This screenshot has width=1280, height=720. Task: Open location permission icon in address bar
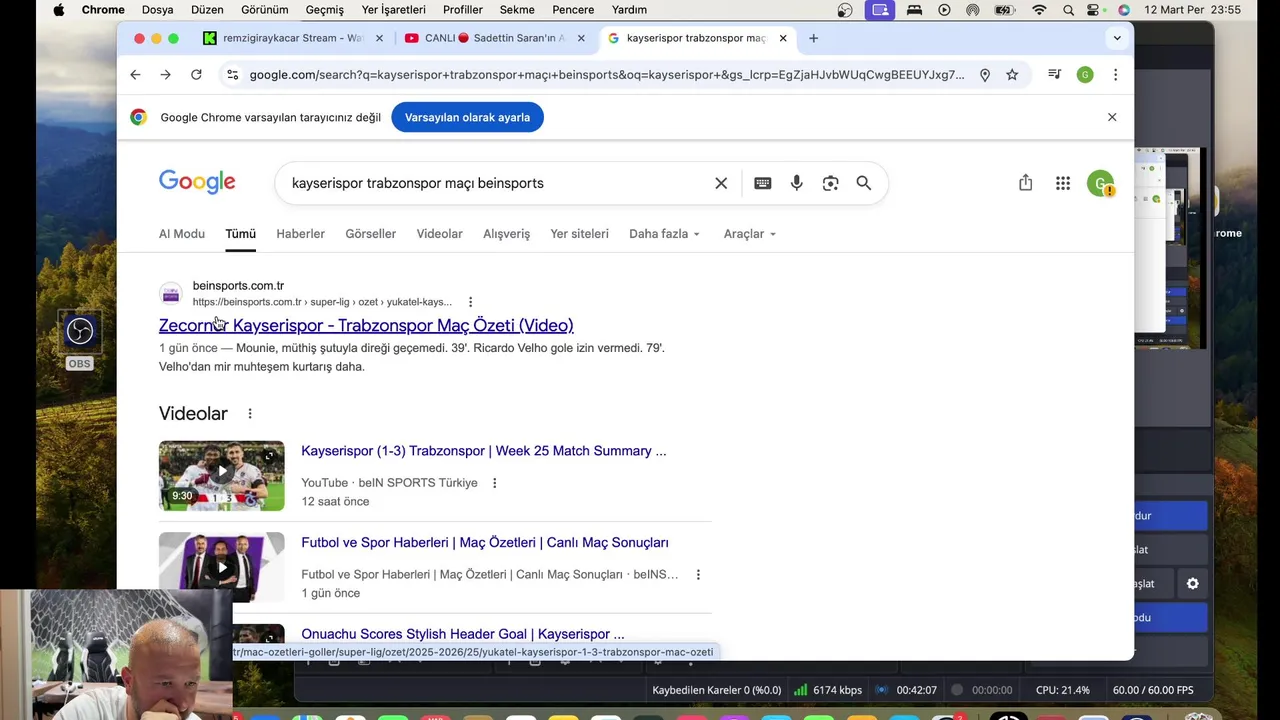985,75
